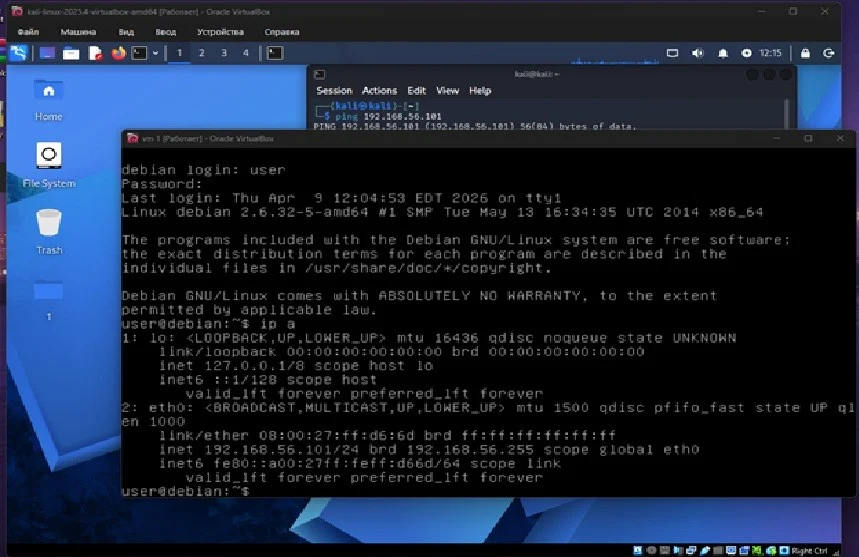The height and width of the screenshot is (557, 859).
Task: Click the 'inet 192.168.56.101/24' address line
Action: click(429, 450)
